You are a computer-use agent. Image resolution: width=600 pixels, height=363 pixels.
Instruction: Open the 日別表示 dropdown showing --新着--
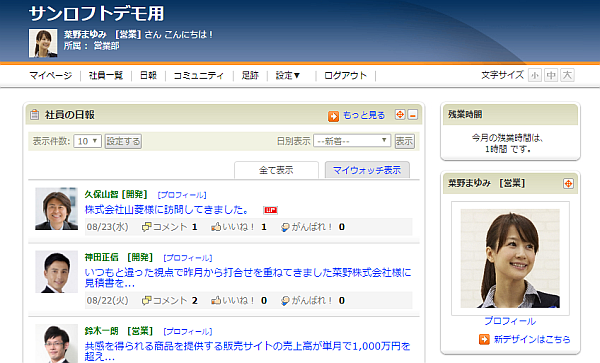352,141
